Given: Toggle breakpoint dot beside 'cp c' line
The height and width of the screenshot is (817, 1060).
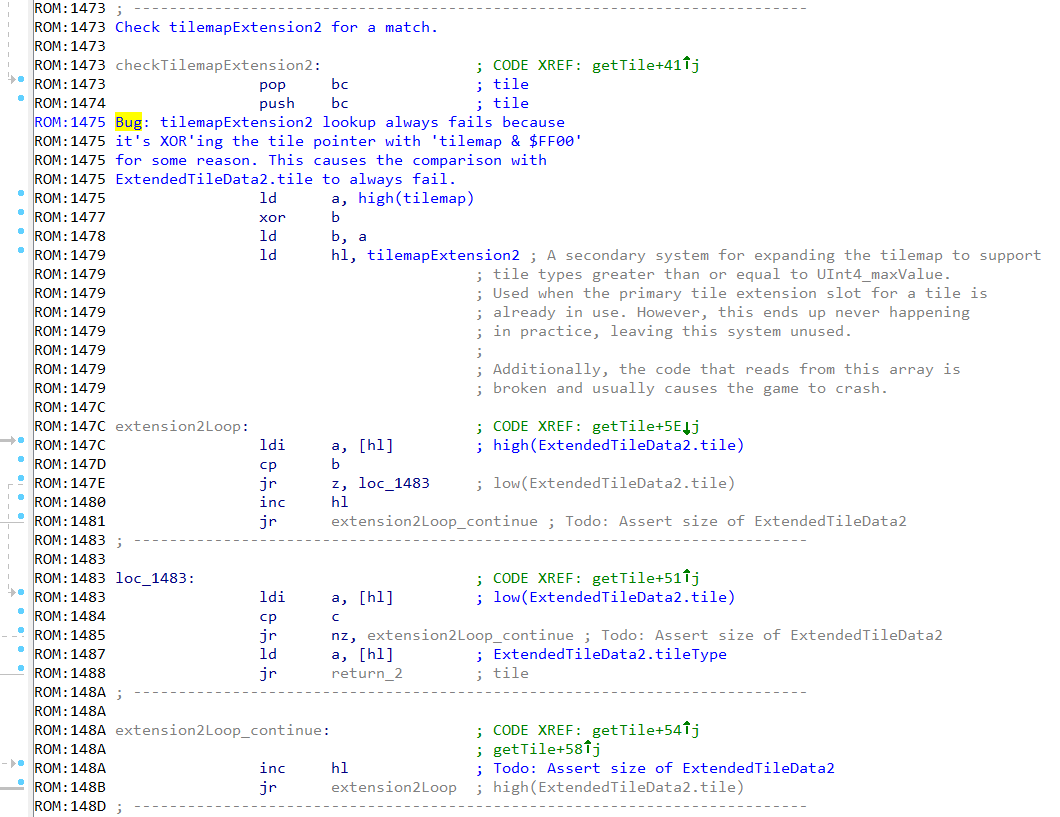Looking at the screenshot, I should (21, 612).
